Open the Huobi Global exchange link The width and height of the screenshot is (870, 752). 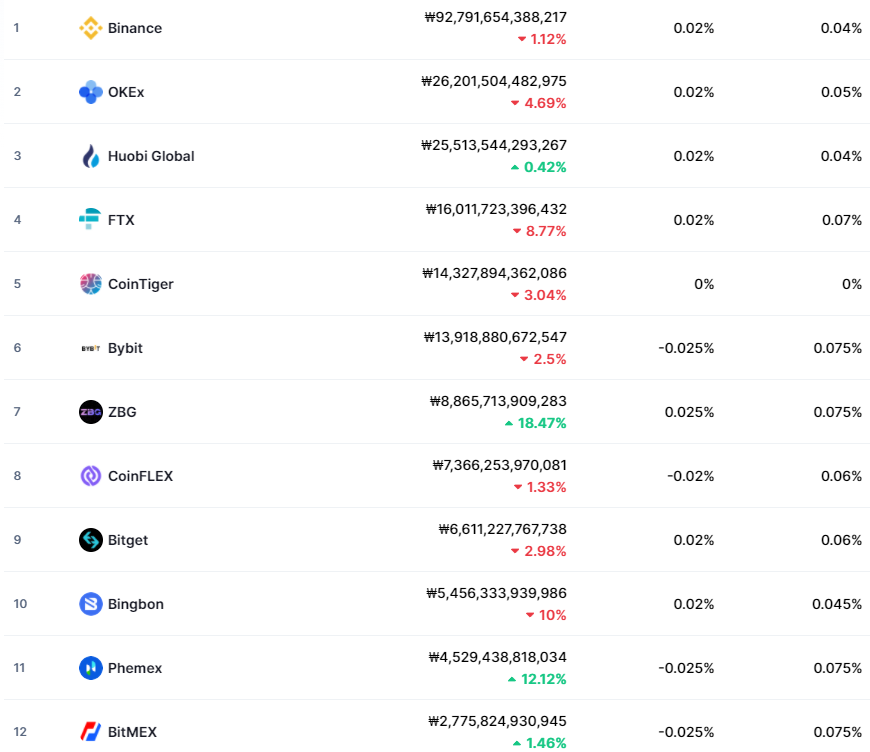(x=151, y=156)
